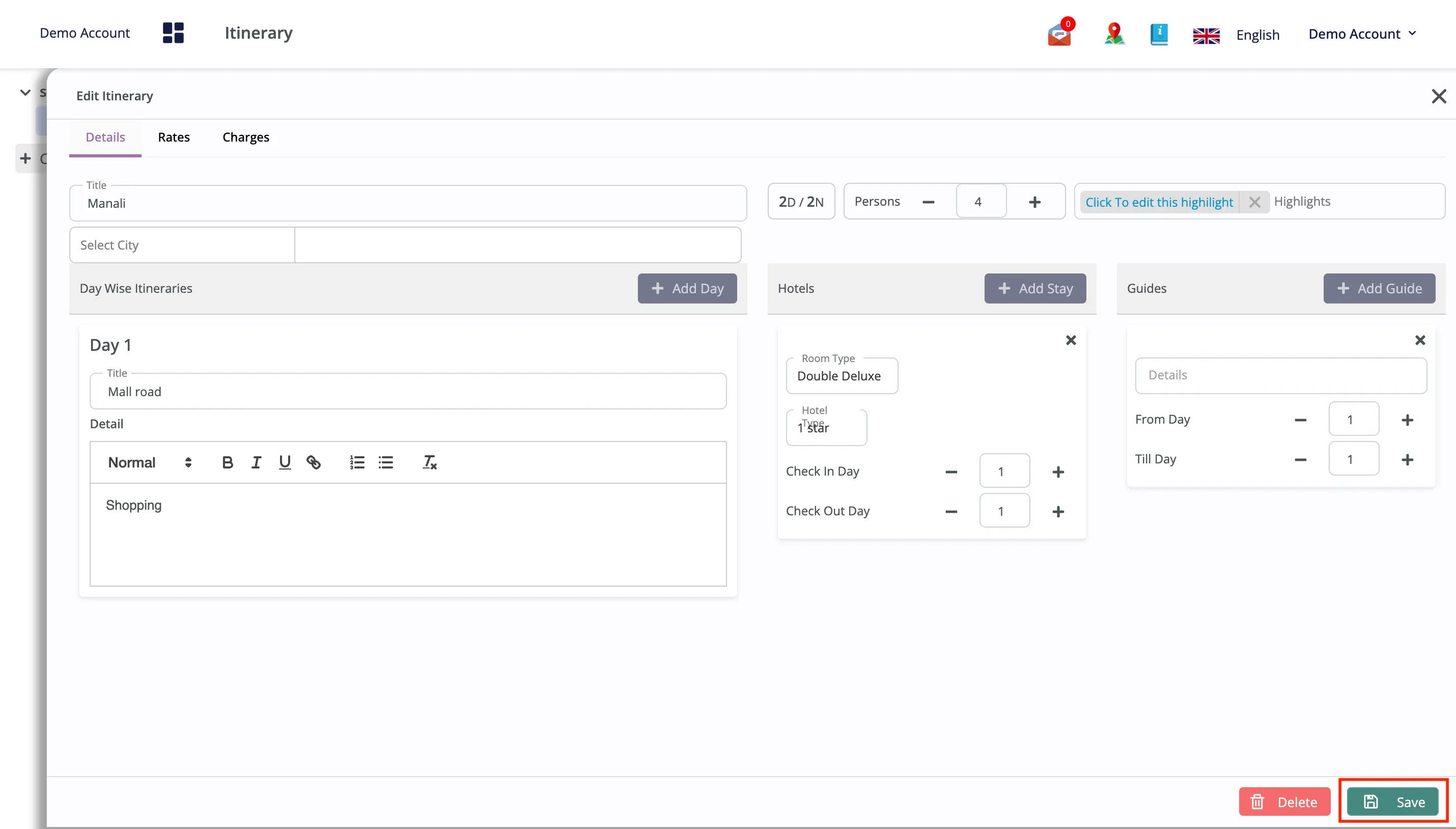The height and width of the screenshot is (829, 1456).
Task: Remove the highlight tag
Action: (x=1254, y=202)
